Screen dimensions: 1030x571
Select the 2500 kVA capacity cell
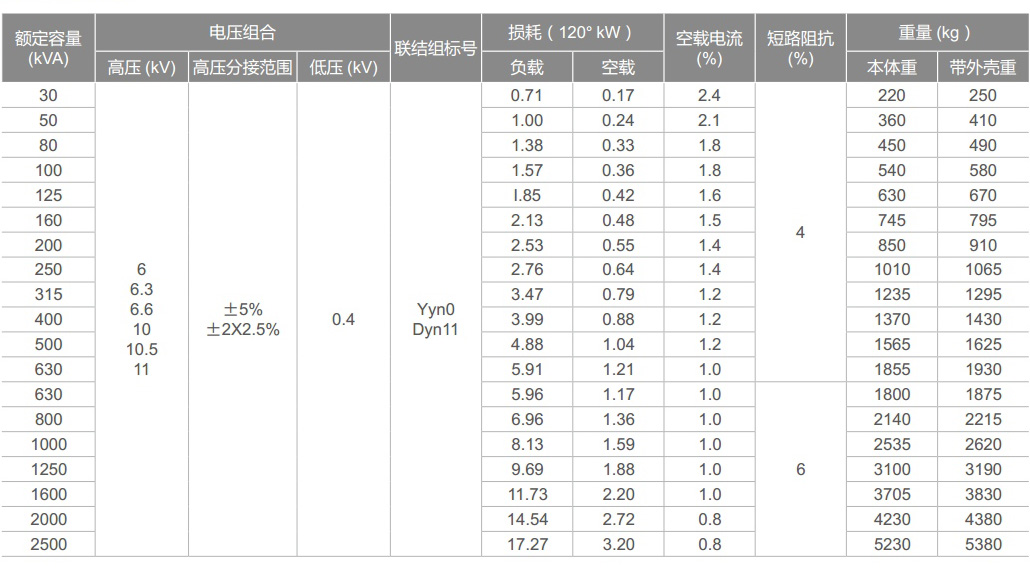[48, 545]
